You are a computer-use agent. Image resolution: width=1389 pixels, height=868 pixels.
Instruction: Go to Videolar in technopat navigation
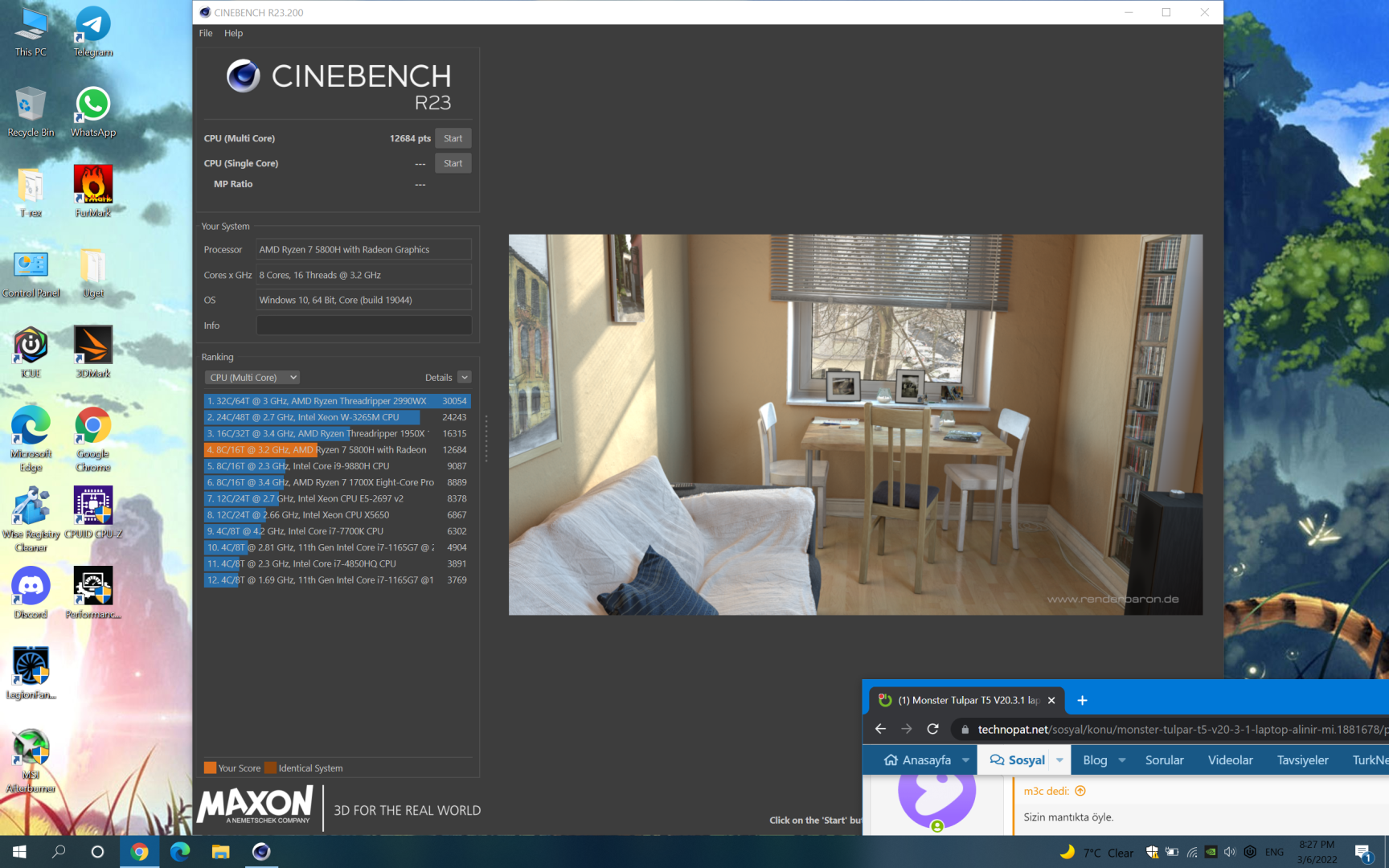click(1230, 760)
